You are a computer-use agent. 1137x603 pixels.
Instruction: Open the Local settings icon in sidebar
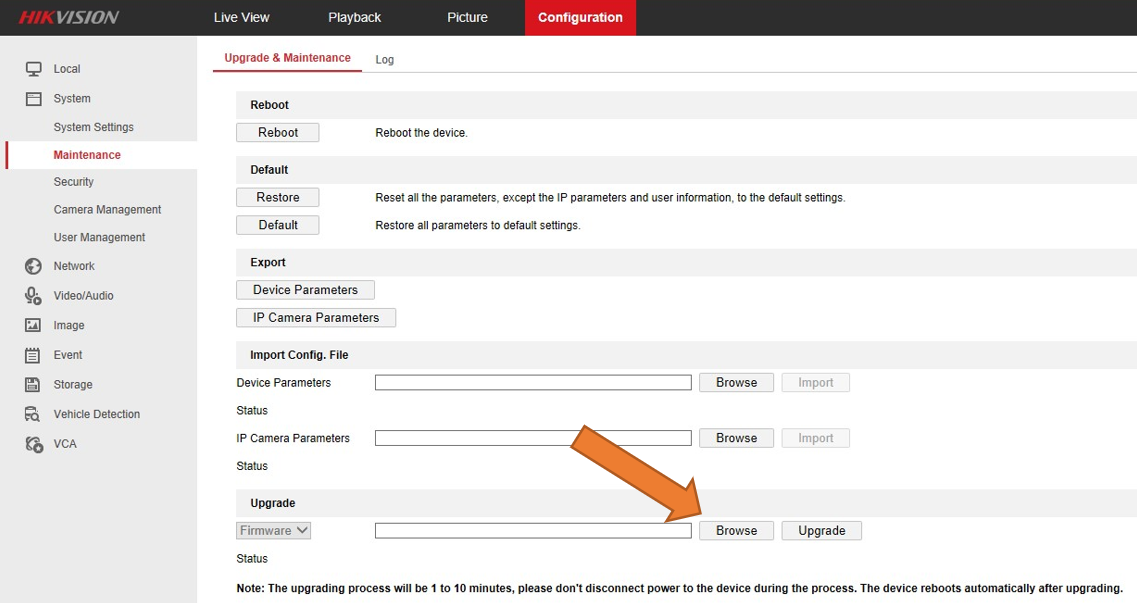pos(32,68)
